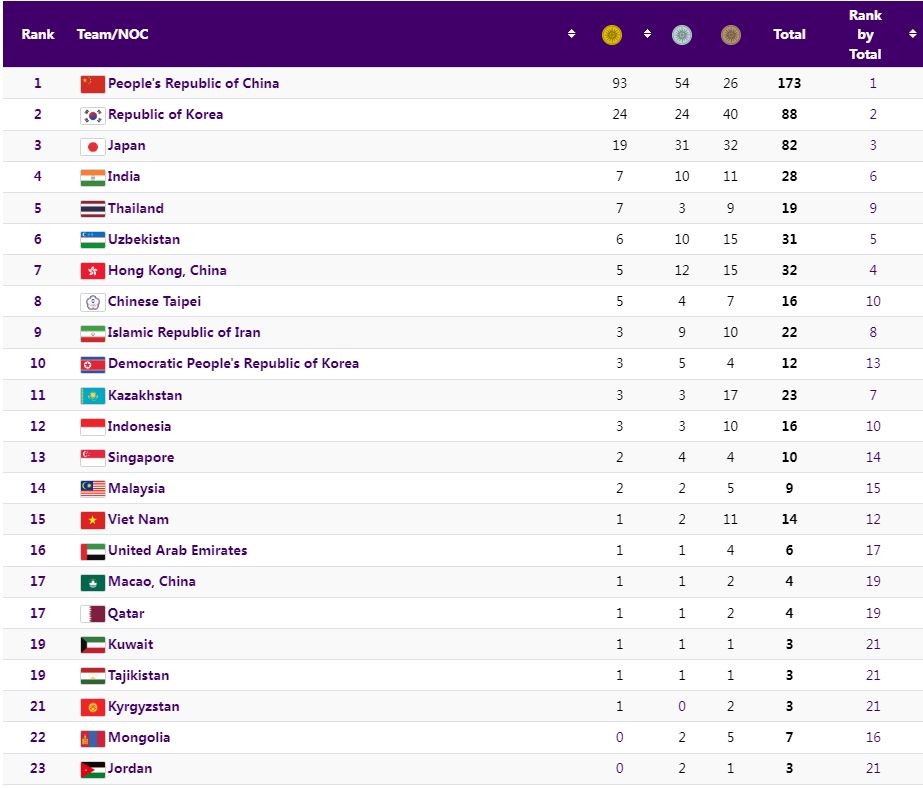923x788 pixels.
Task: Click the bronze medal column icon
Action: 731,35
